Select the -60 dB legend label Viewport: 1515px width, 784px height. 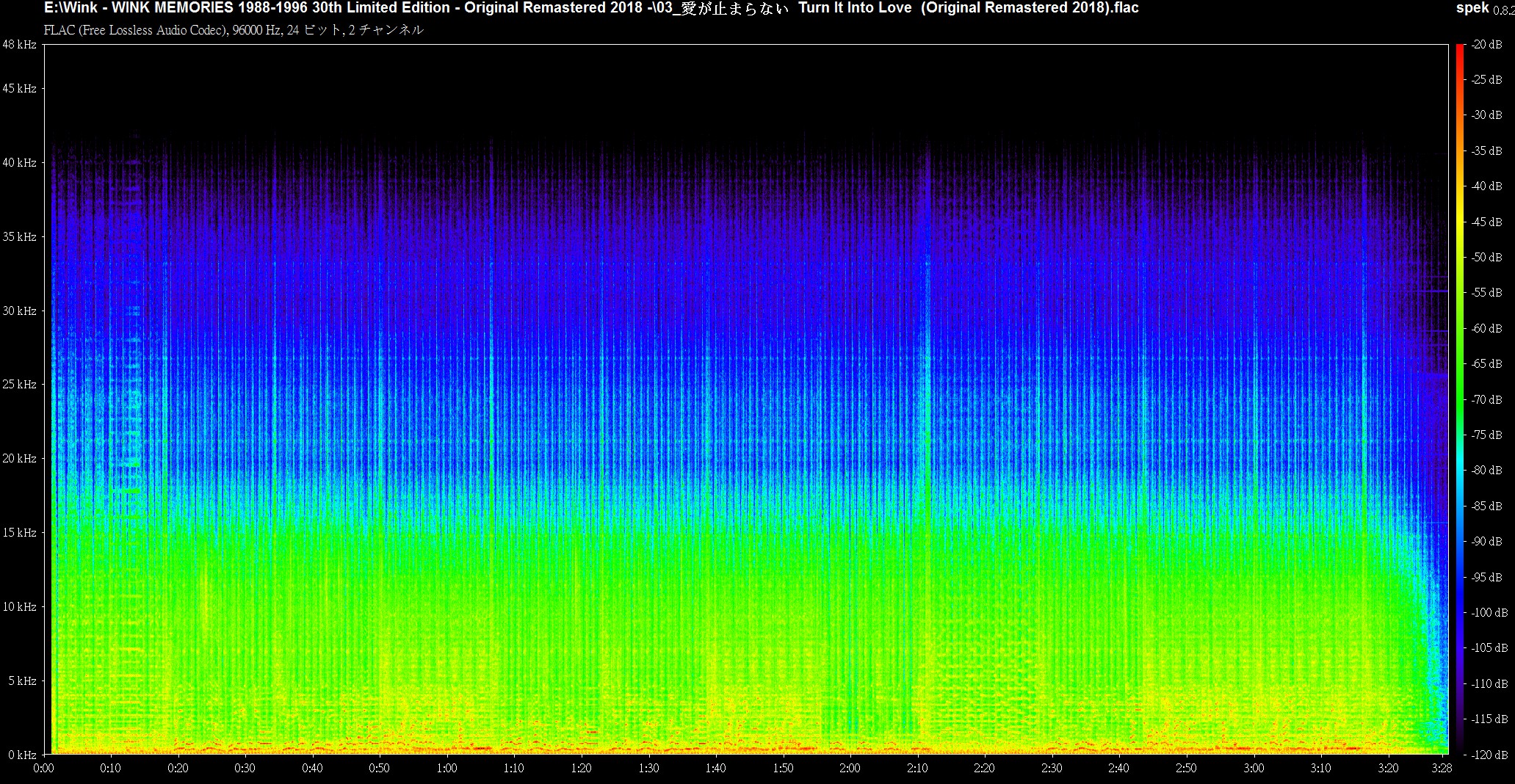click(x=1487, y=328)
